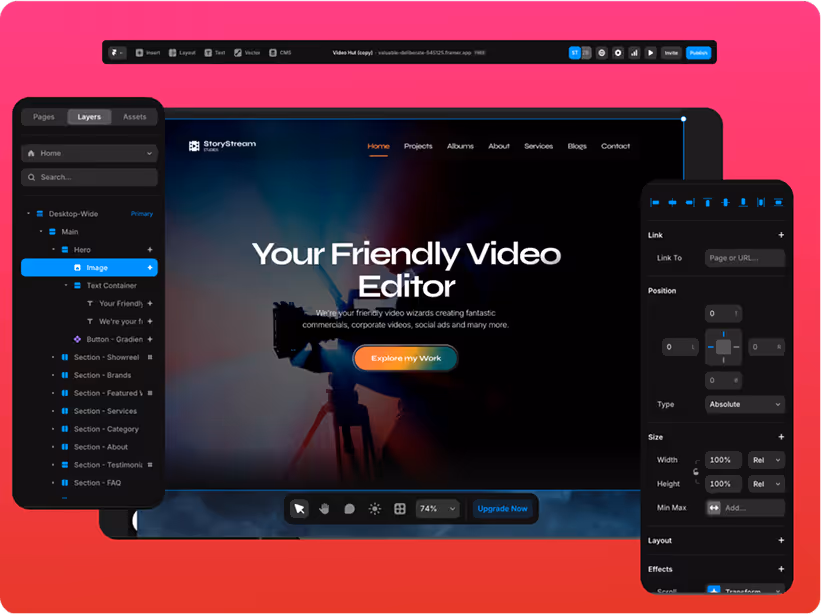Click Services in the site preview navigation
This screenshot has width=821, height=614.
click(538, 146)
